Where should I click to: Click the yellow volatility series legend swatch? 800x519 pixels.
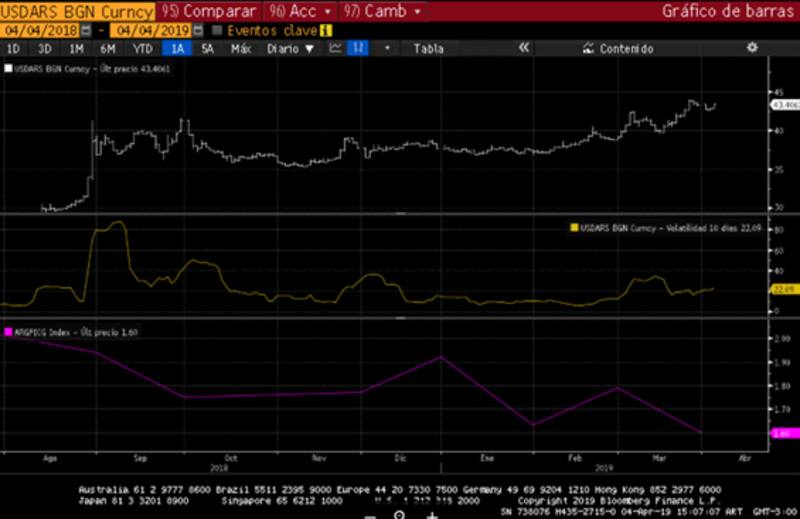pyautogui.click(x=574, y=228)
